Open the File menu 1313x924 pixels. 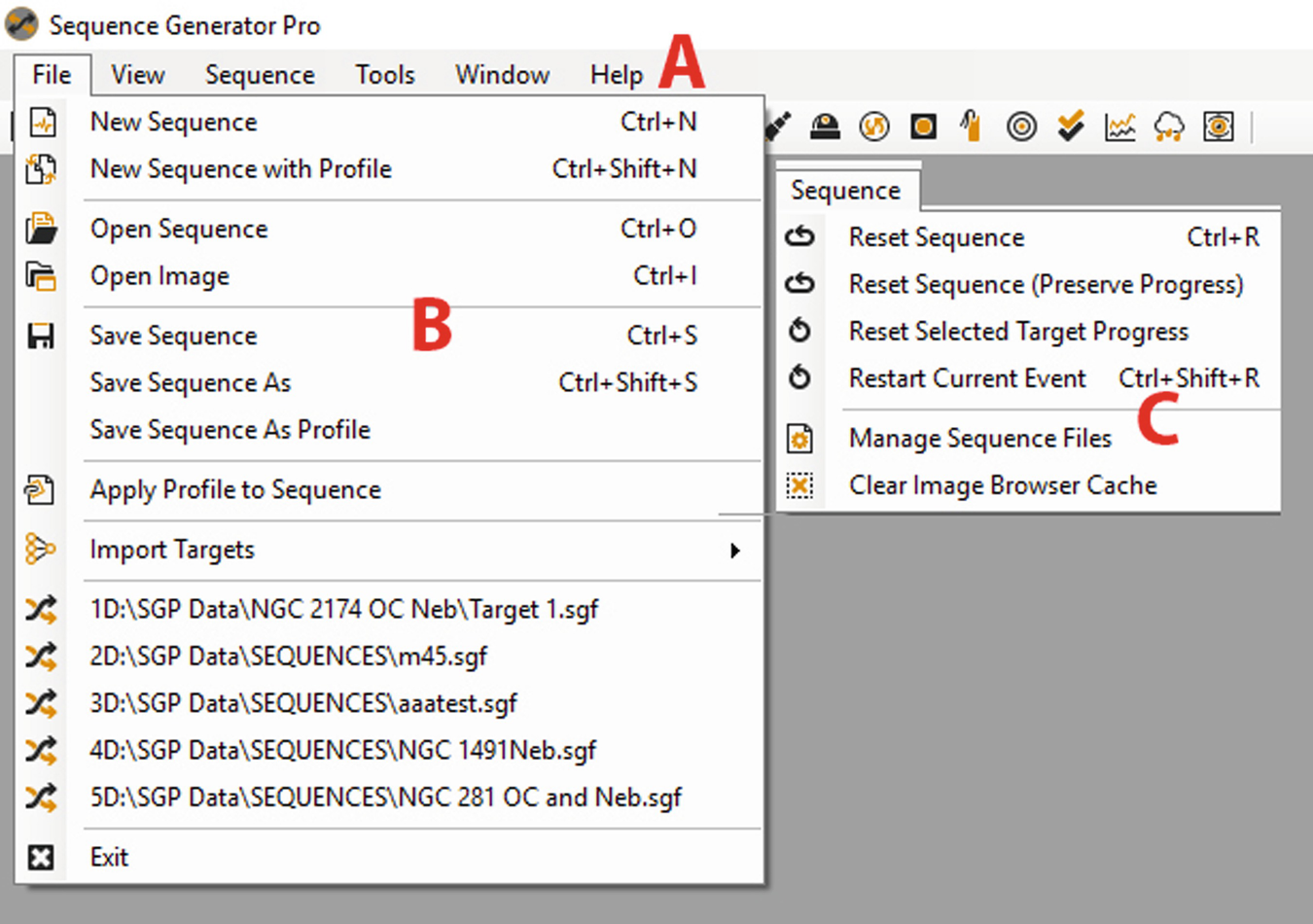[52, 75]
